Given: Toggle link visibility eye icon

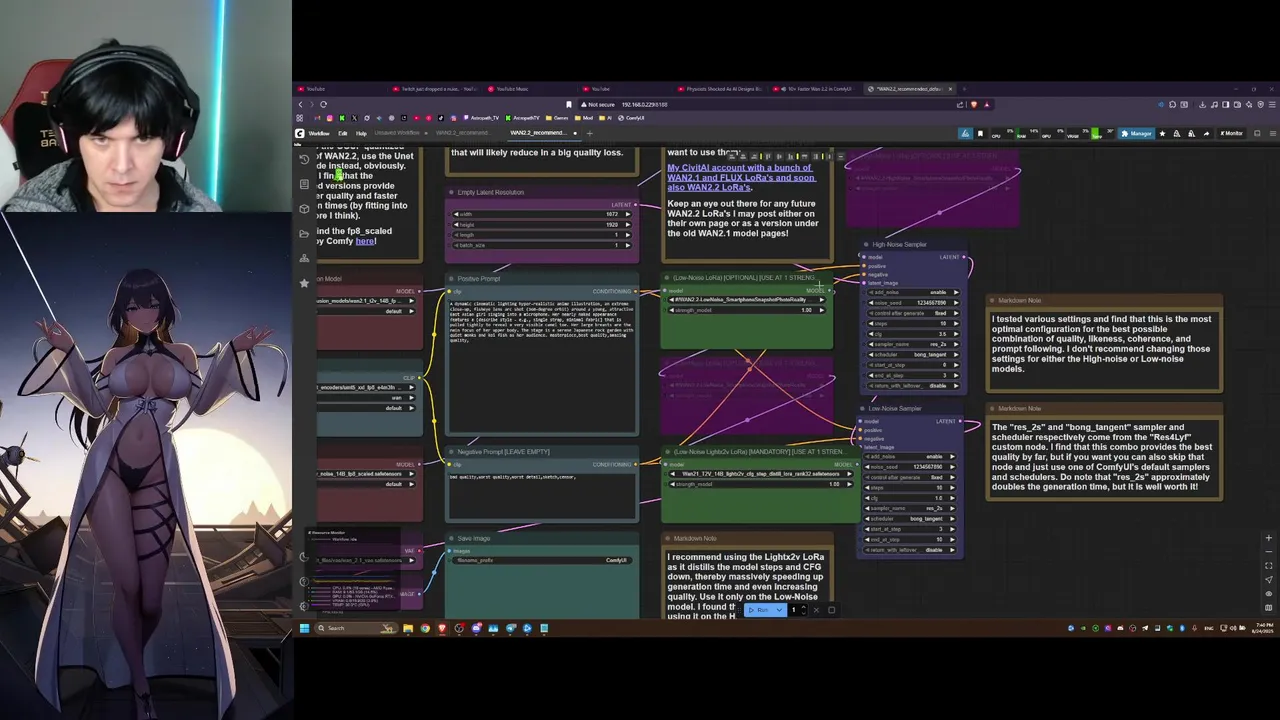Looking at the screenshot, I should pyautogui.click(x=1269, y=593).
